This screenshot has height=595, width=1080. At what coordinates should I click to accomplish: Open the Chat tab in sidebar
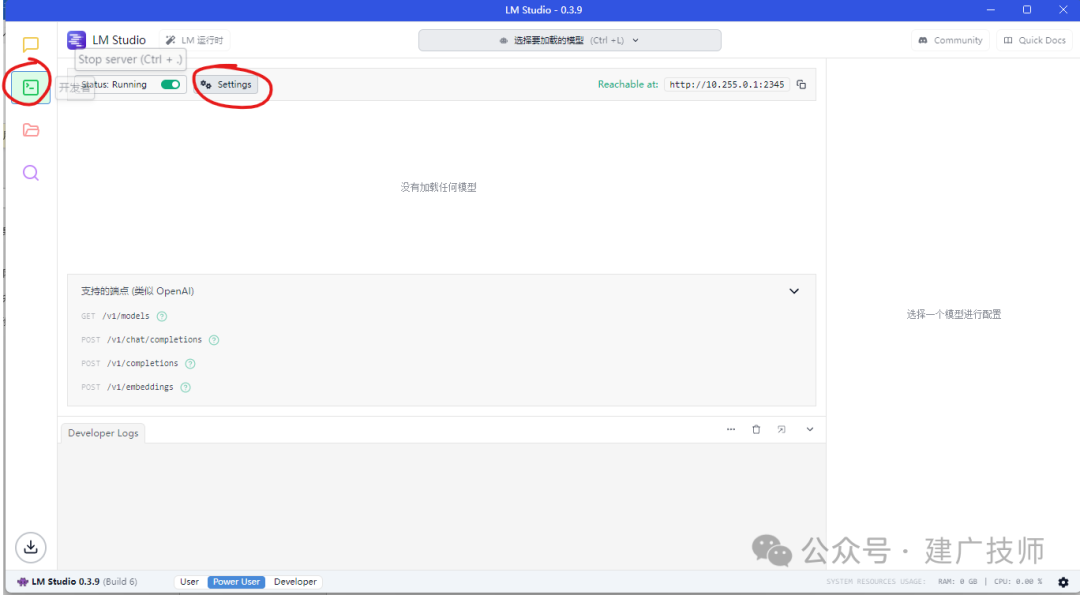click(30, 45)
